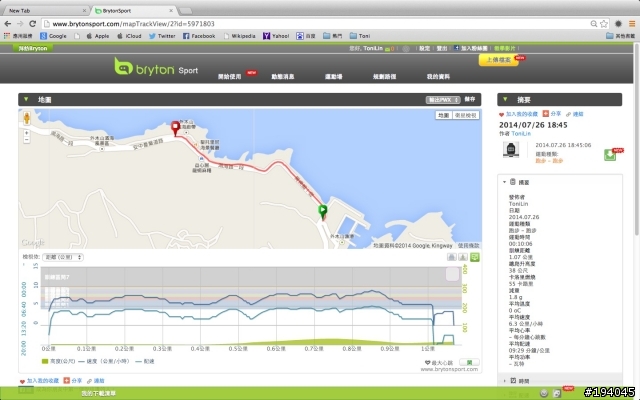The image size is (640, 400).
Task: Zoom out on the map
Action: [x=27, y=140]
